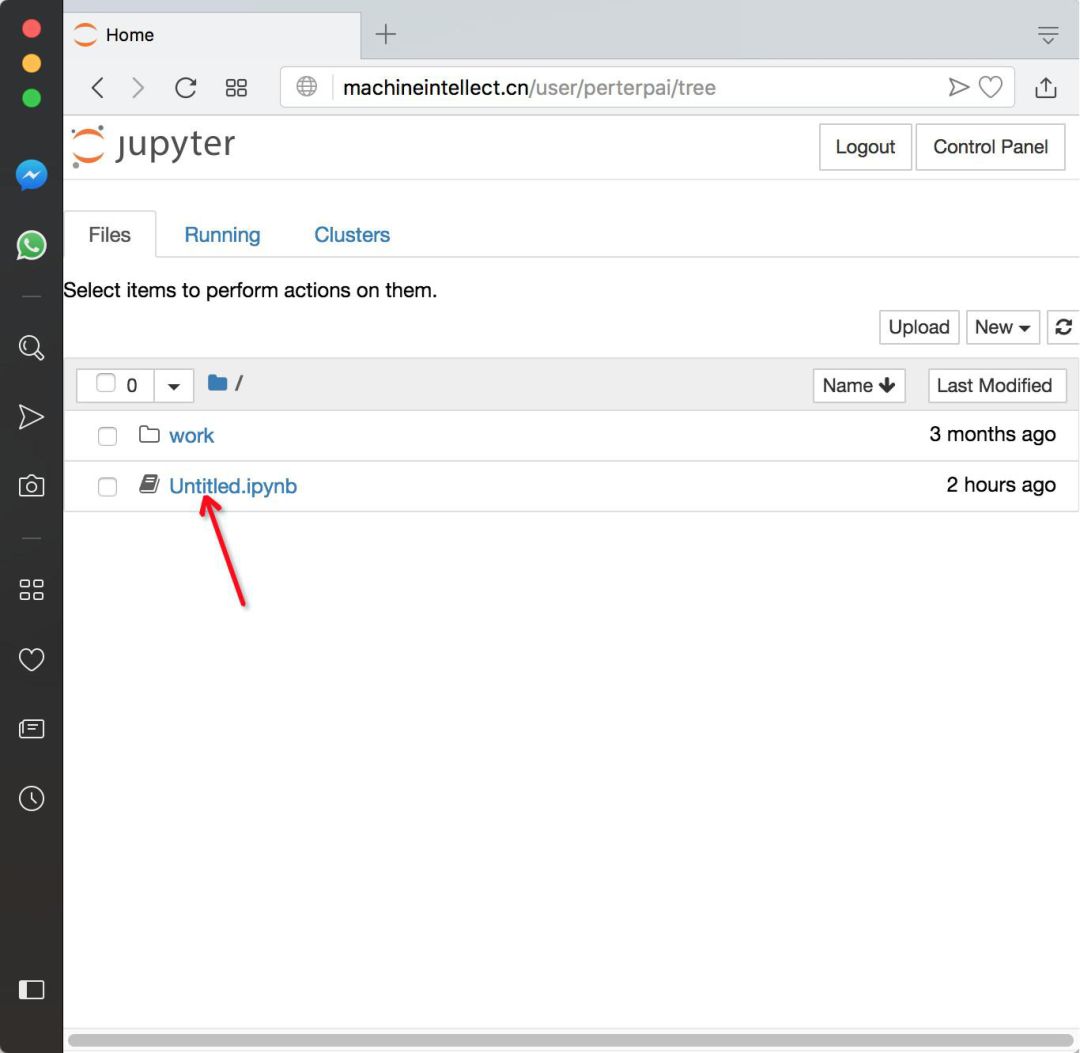1080x1053 pixels.
Task: Click the root folder icon in breadcrumb
Action: click(x=217, y=383)
